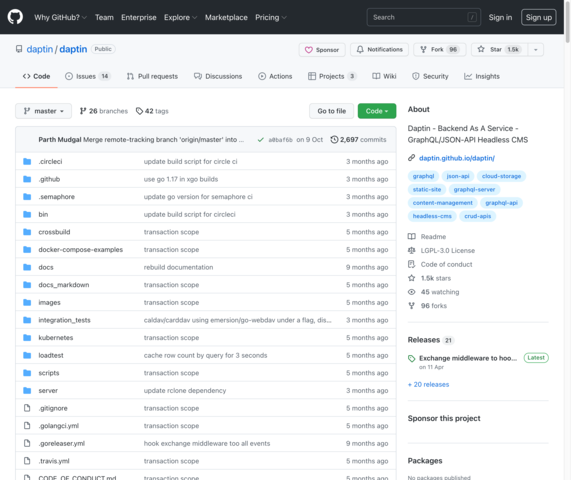Click the headless-cms topic tag
Screen dimensions: 571x480
(432, 216)
